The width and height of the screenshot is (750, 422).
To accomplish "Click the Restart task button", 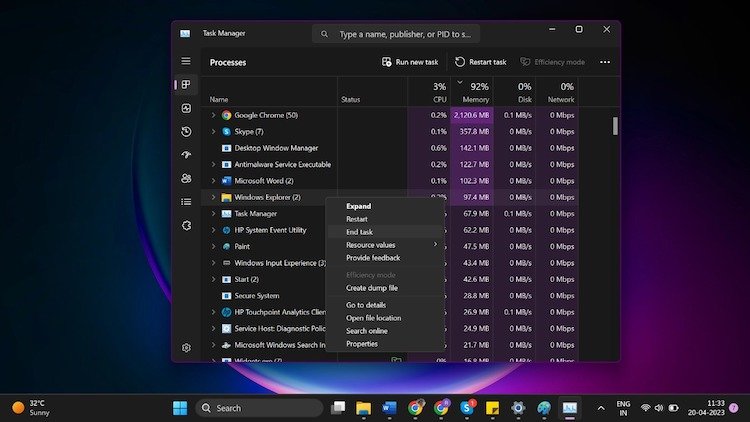I will (x=480, y=62).
